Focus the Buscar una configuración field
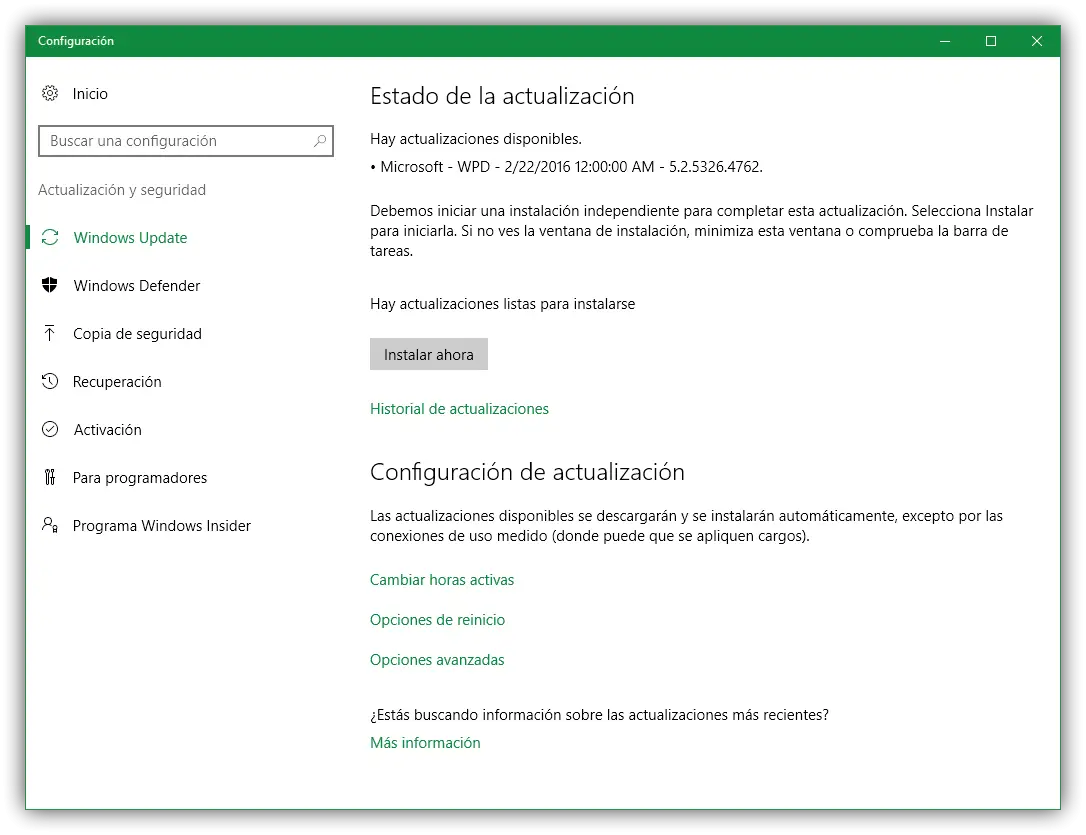Screen dimensions: 1086x835 click(186, 141)
